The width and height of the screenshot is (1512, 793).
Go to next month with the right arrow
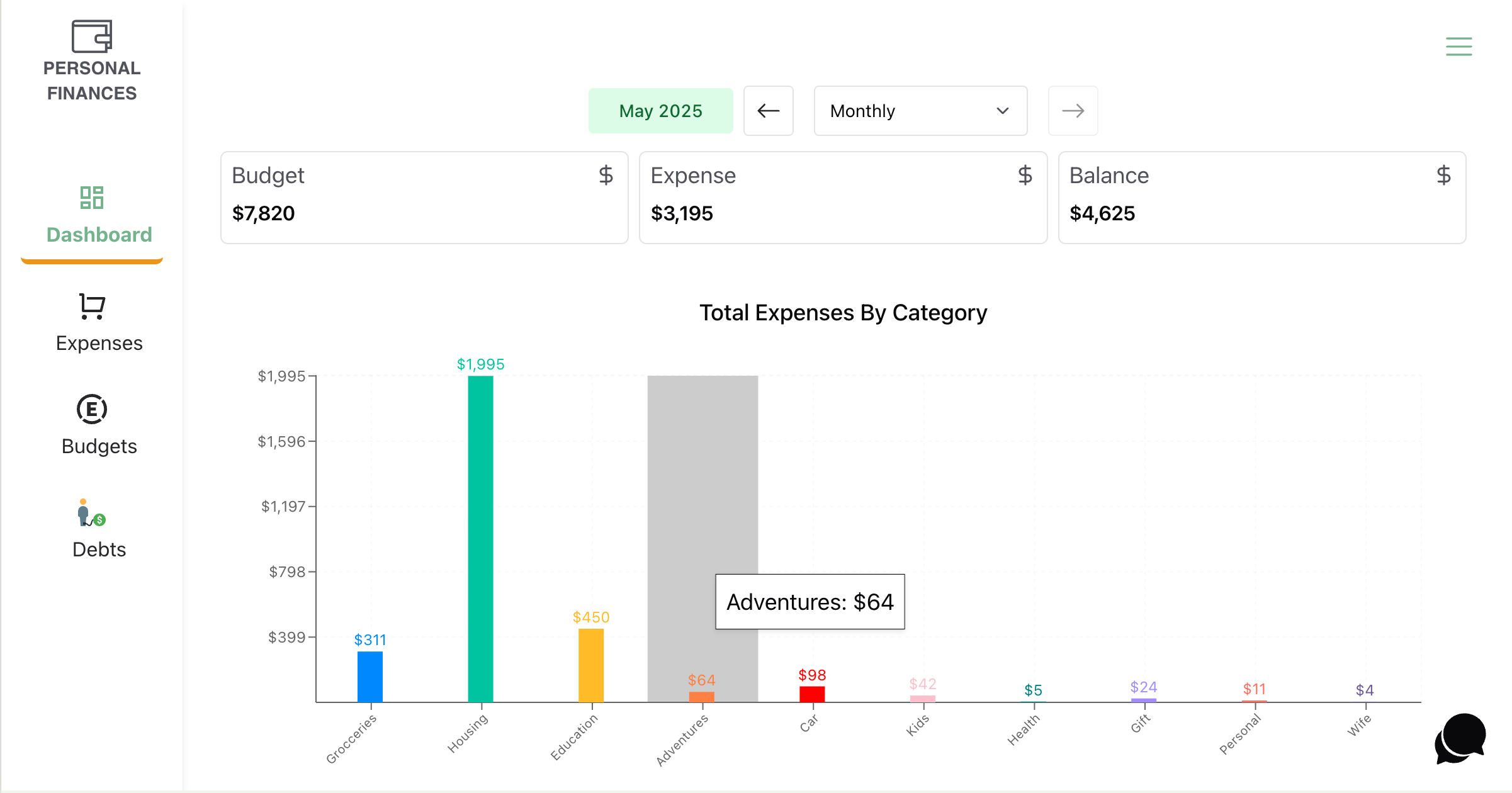coord(1073,111)
